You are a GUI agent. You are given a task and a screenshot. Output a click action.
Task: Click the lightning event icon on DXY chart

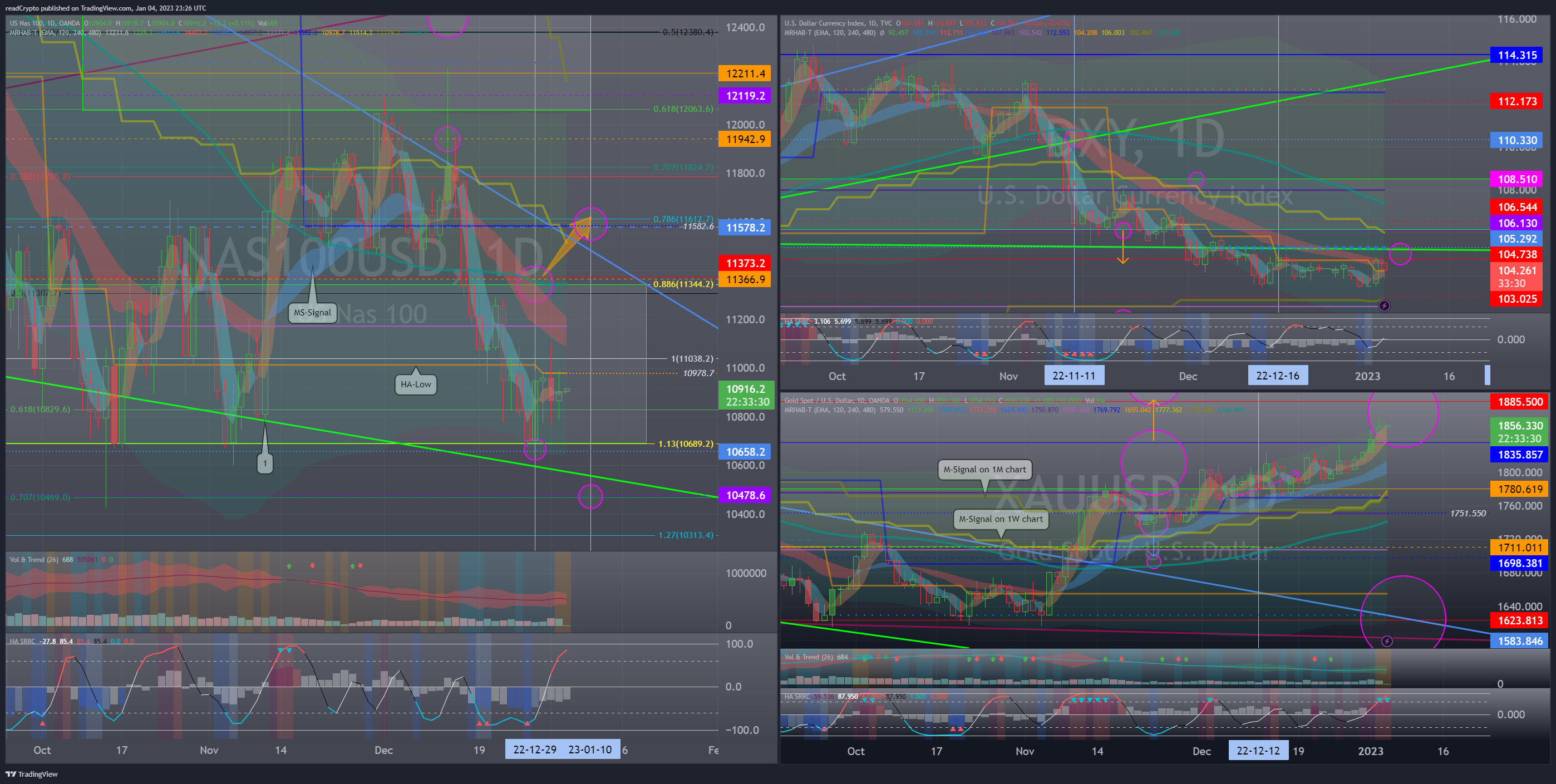[1384, 305]
